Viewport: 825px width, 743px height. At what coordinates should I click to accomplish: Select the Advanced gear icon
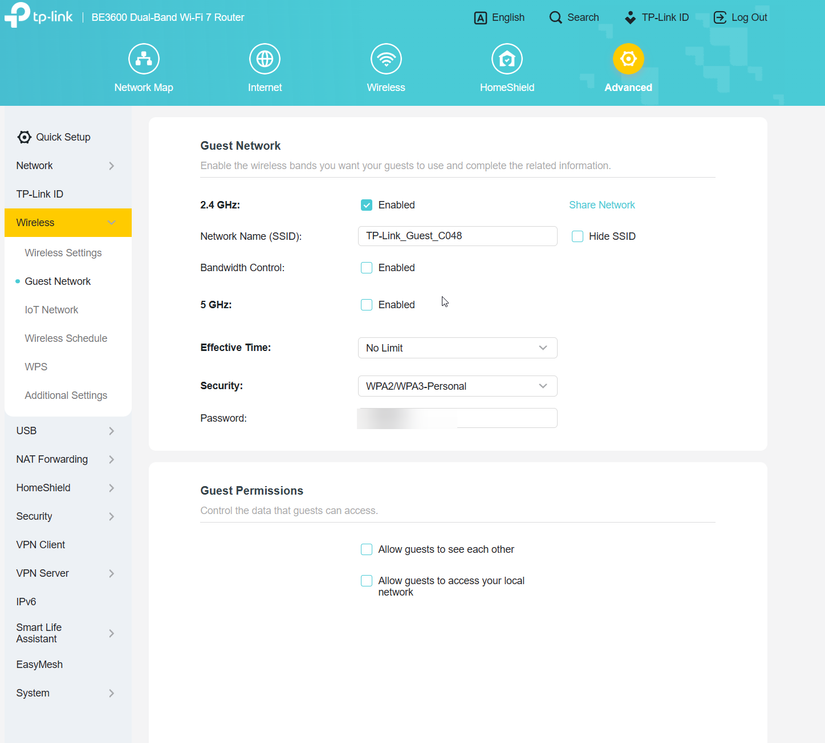pos(628,59)
